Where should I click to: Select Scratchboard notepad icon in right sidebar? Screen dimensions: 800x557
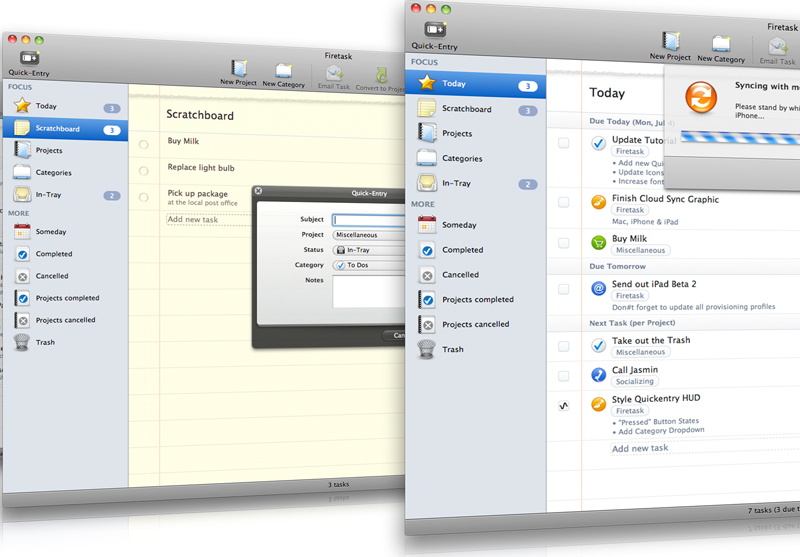[427, 108]
